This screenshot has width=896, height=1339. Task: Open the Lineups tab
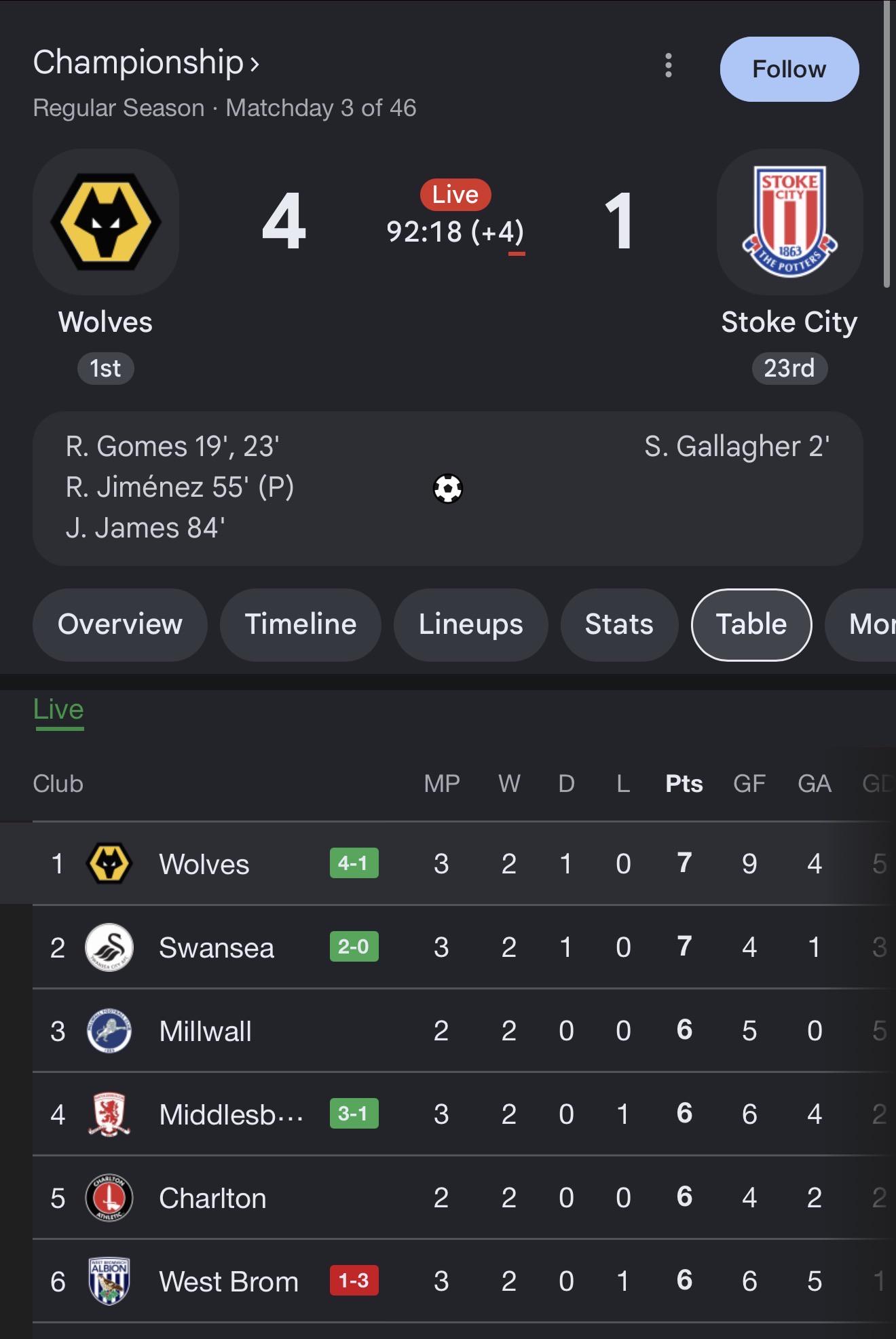click(471, 624)
